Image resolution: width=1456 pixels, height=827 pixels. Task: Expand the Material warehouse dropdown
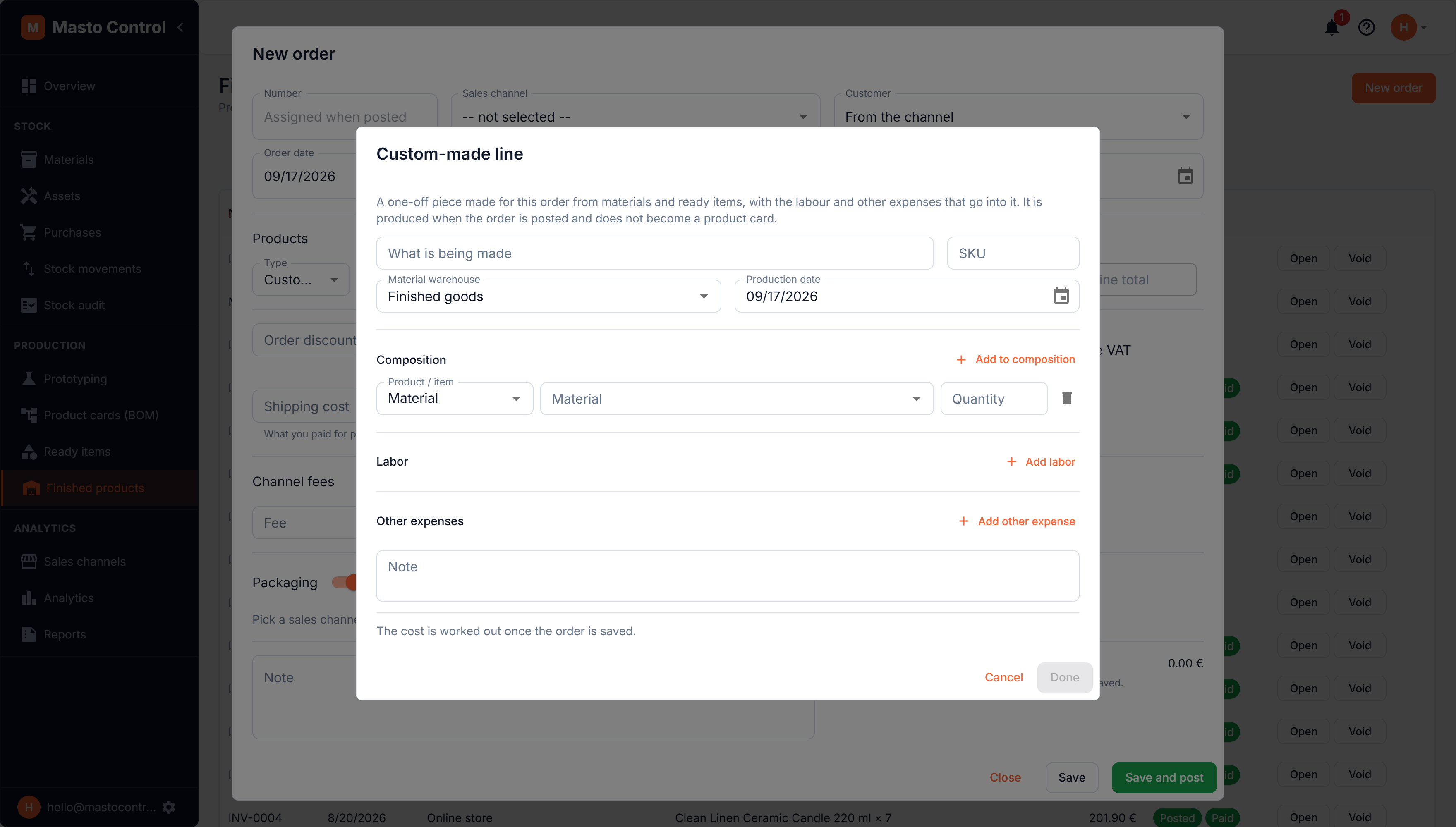(549, 296)
